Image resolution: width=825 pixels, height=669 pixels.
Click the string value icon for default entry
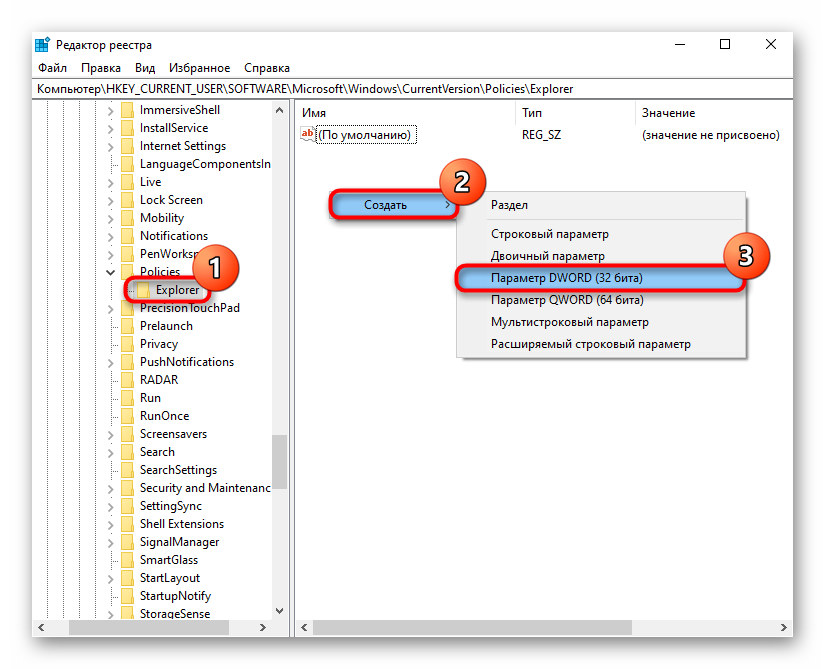click(308, 135)
